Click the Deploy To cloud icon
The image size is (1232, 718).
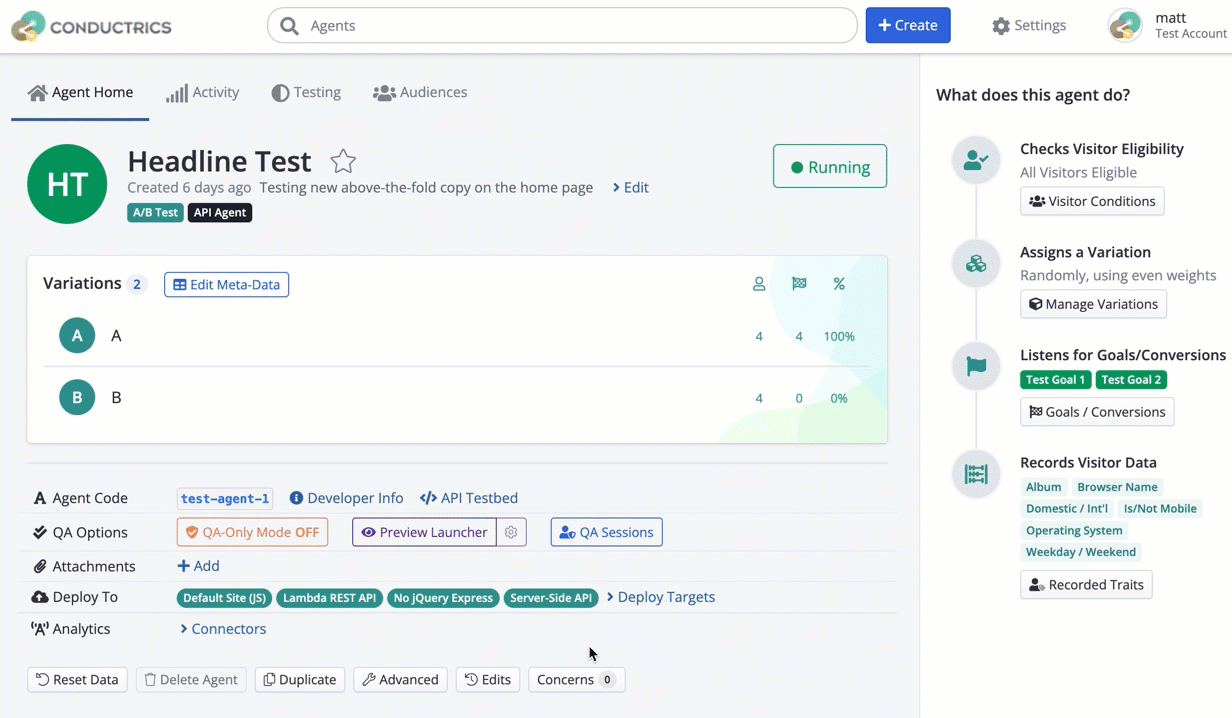coord(40,597)
